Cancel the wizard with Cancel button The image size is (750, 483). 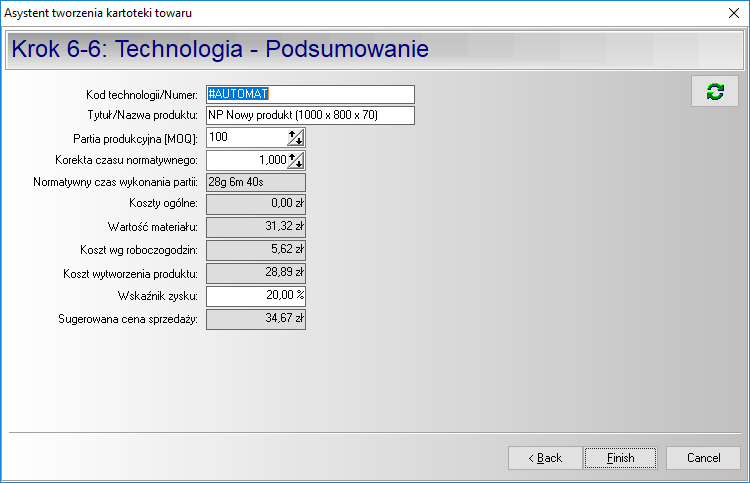(703, 458)
